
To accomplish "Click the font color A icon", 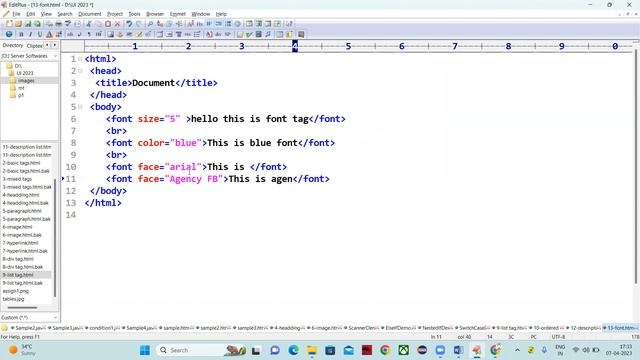I will [49, 35].
